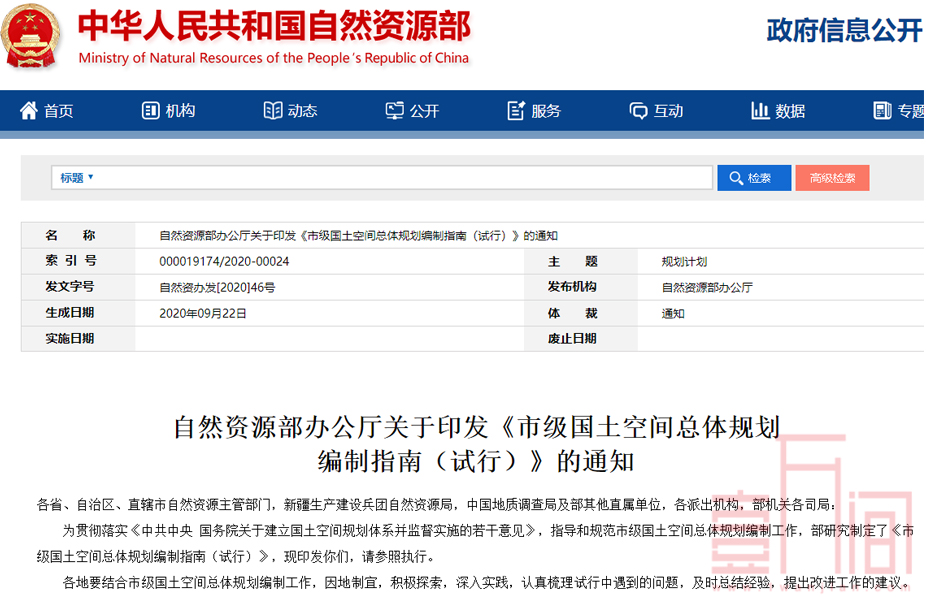Open the 动态 menu item

coord(302,111)
